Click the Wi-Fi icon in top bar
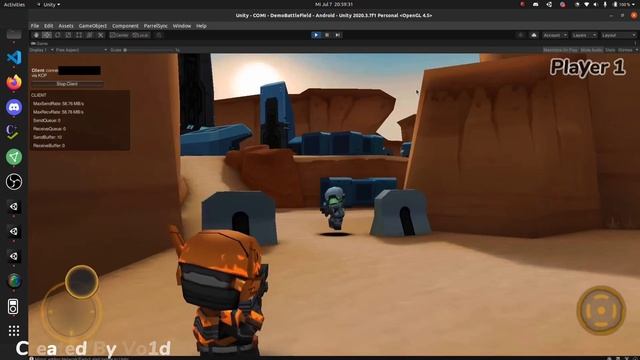 (x=587, y=4)
